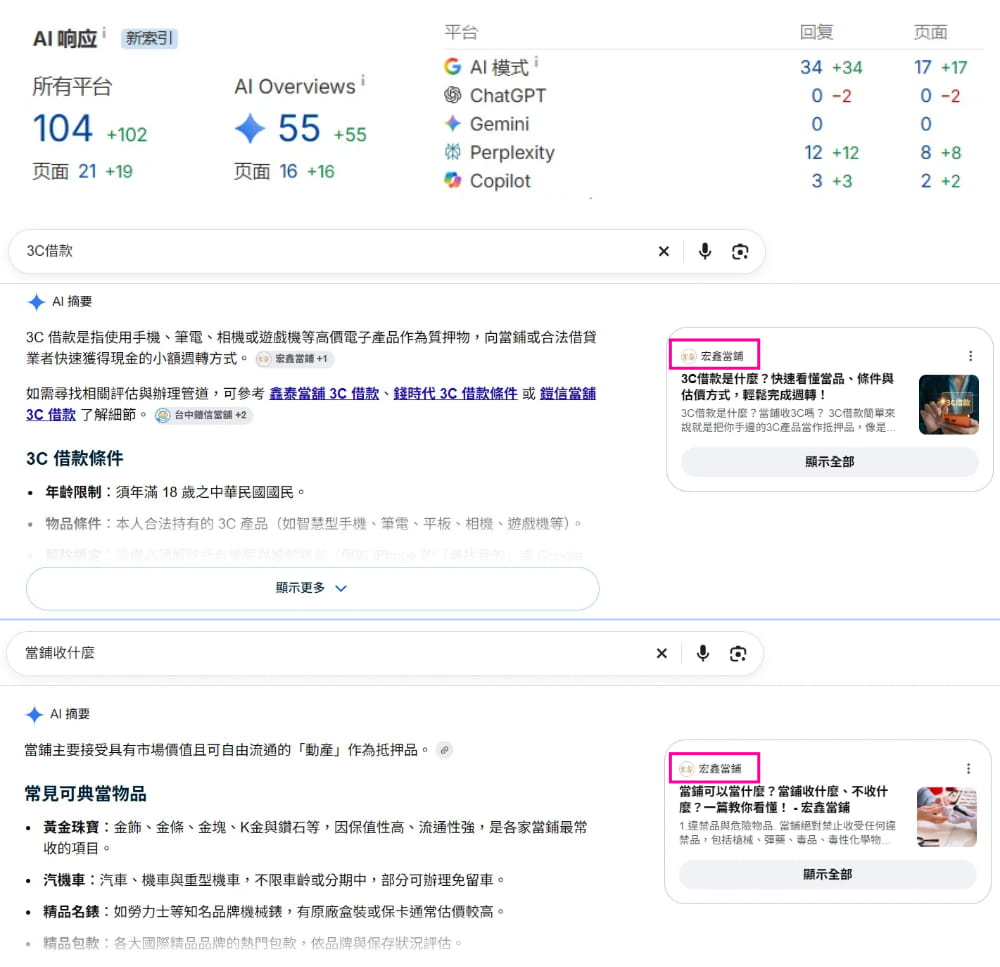Click the Copilot platform icon
Viewport: 1000px width, 967px height.
[453, 181]
